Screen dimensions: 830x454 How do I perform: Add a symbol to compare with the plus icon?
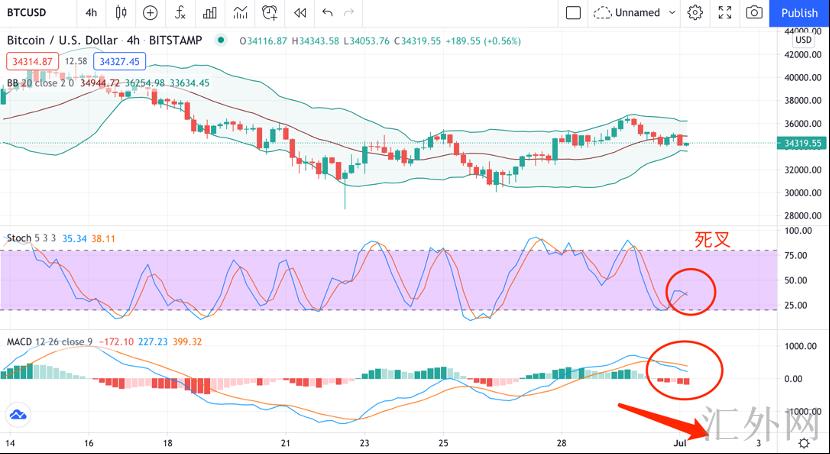click(x=150, y=13)
